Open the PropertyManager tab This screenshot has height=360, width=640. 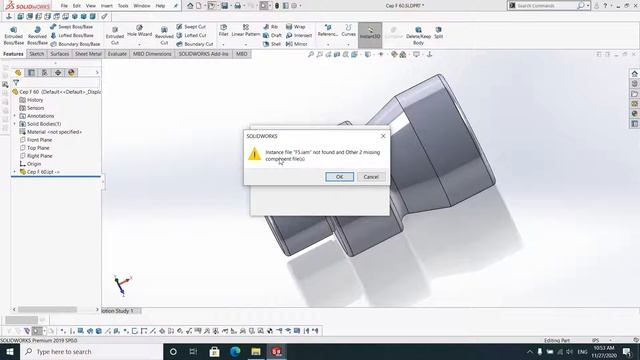click(x=31, y=73)
